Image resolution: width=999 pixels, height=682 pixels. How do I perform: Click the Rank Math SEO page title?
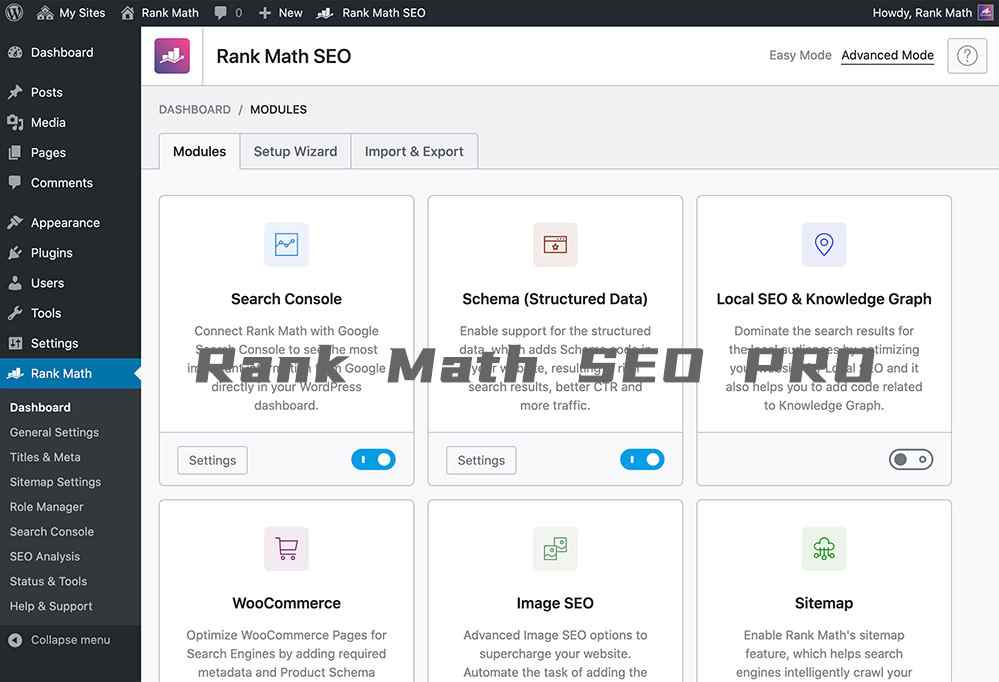tap(284, 56)
